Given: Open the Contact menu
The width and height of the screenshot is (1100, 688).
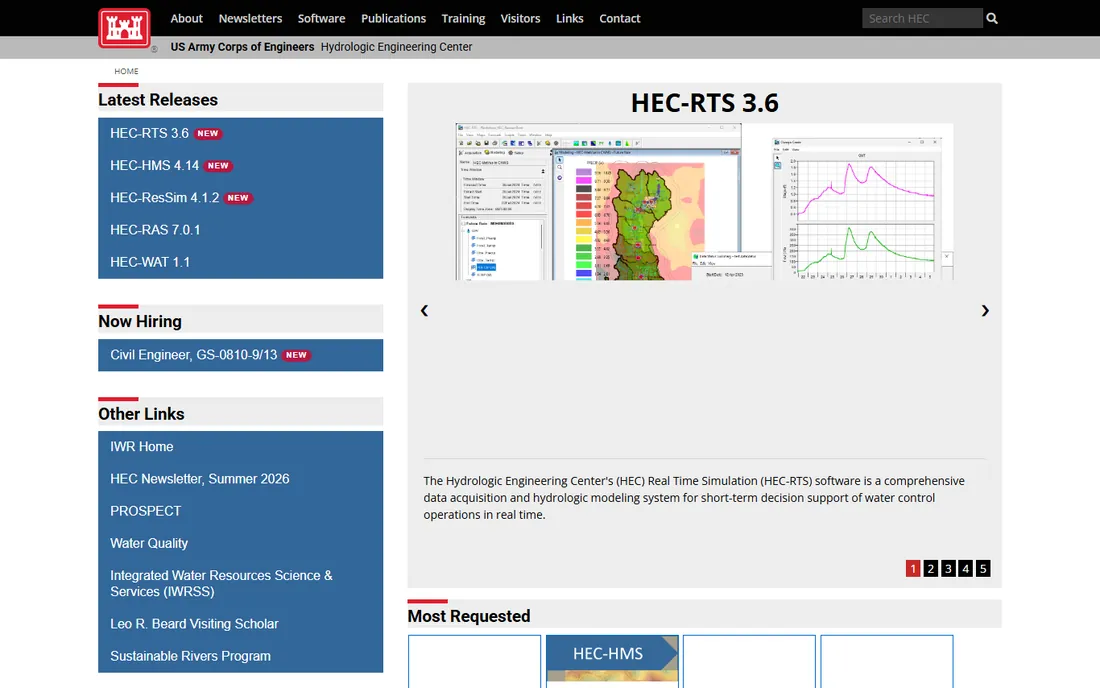Looking at the screenshot, I should pyautogui.click(x=619, y=18).
